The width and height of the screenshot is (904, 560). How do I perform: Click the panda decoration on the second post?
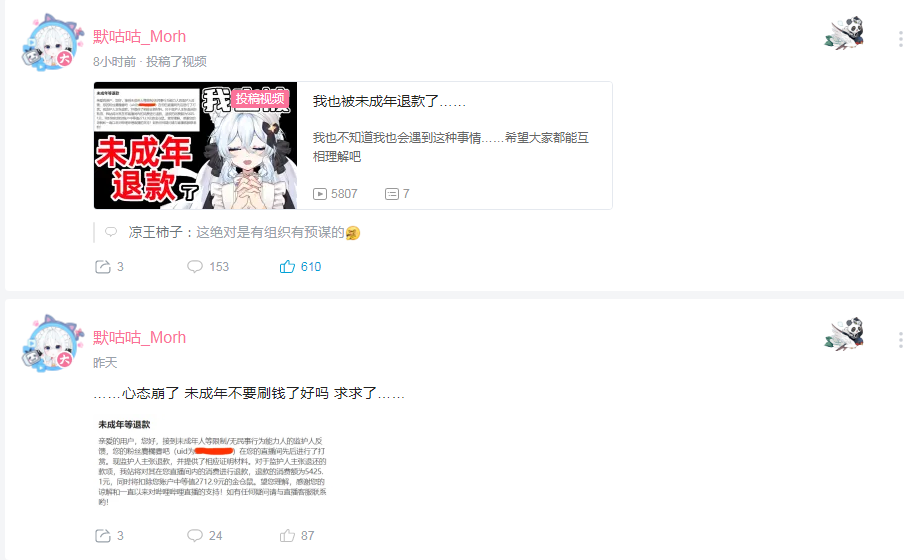[x=845, y=334]
